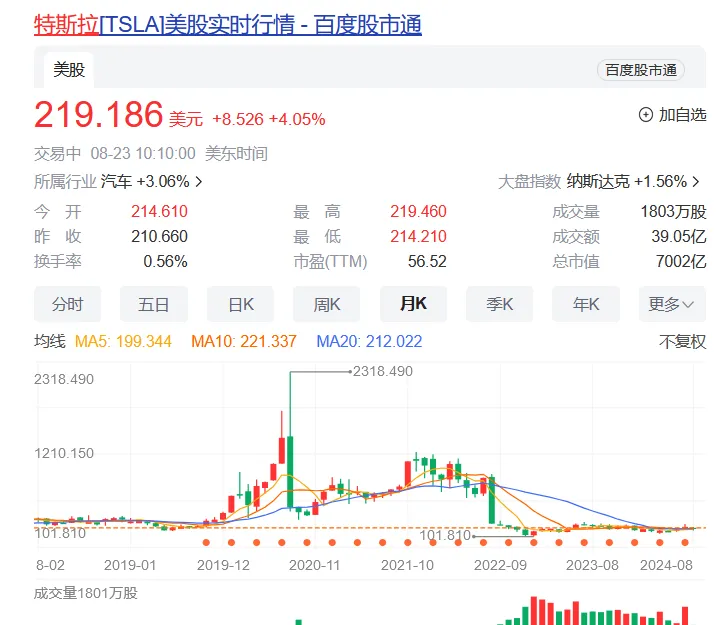Click the 2021-10 date axis label
The image size is (716, 625).
407,565
